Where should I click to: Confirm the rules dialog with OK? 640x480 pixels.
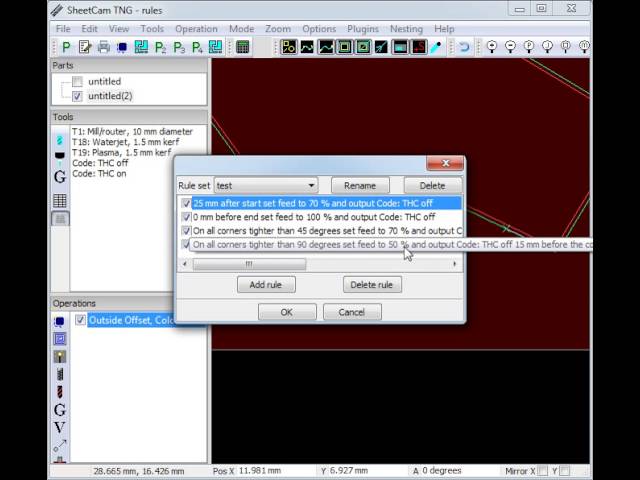point(287,312)
